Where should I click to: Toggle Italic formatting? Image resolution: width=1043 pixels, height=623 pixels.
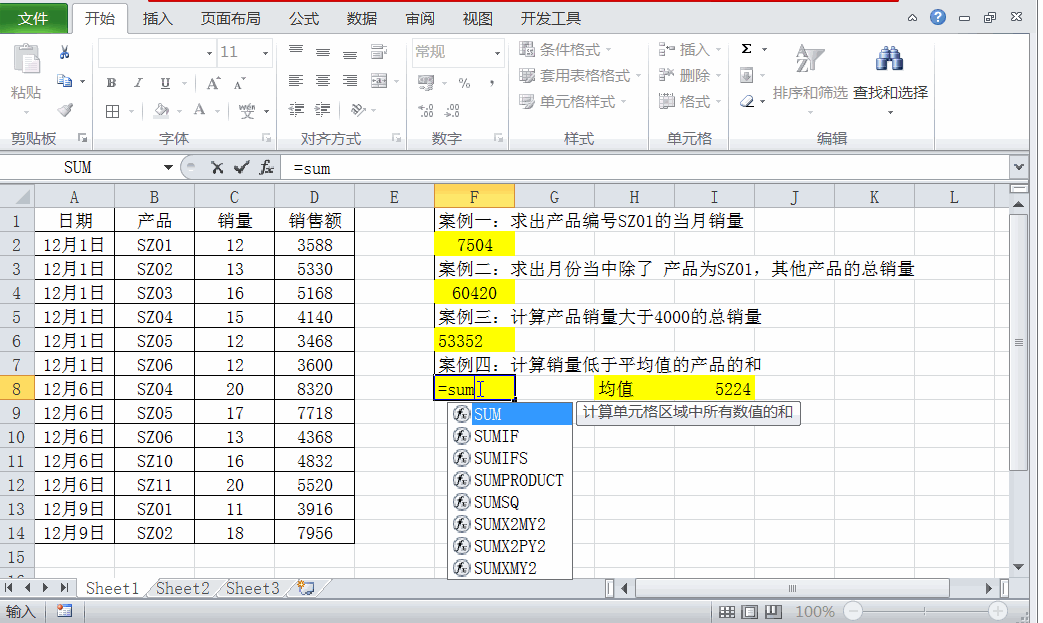(138, 83)
